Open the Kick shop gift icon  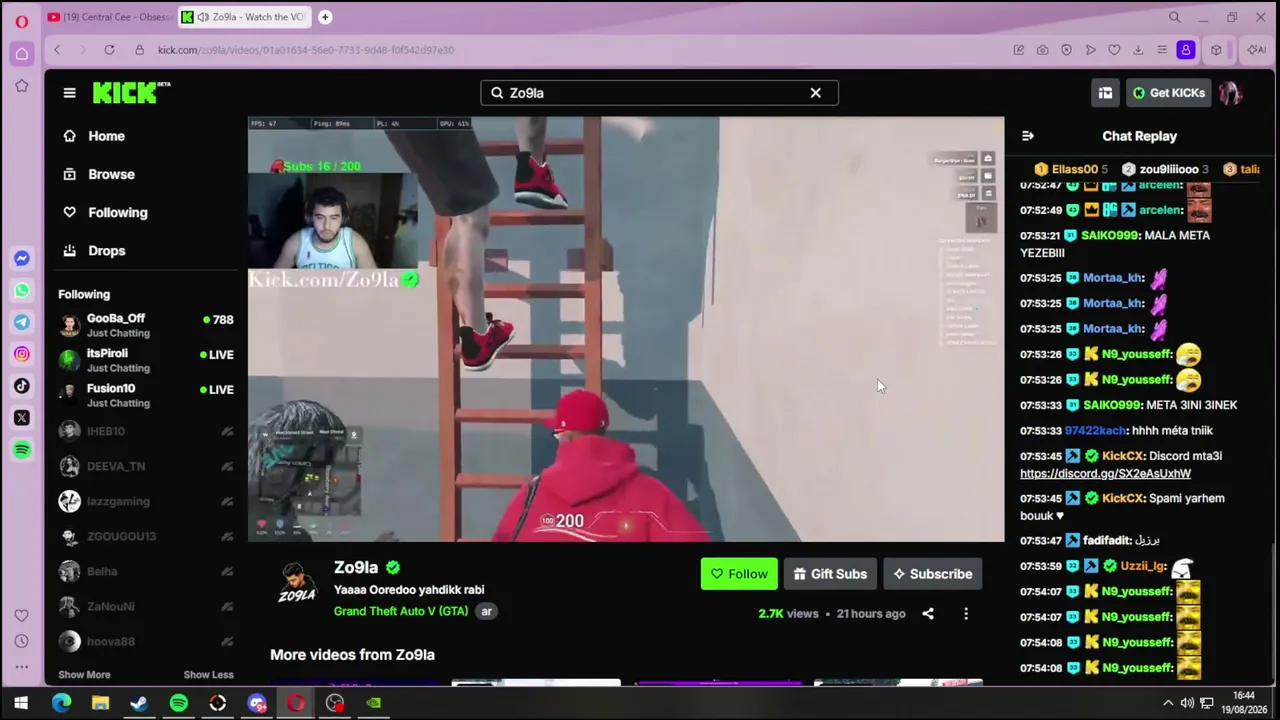[x=1105, y=93]
